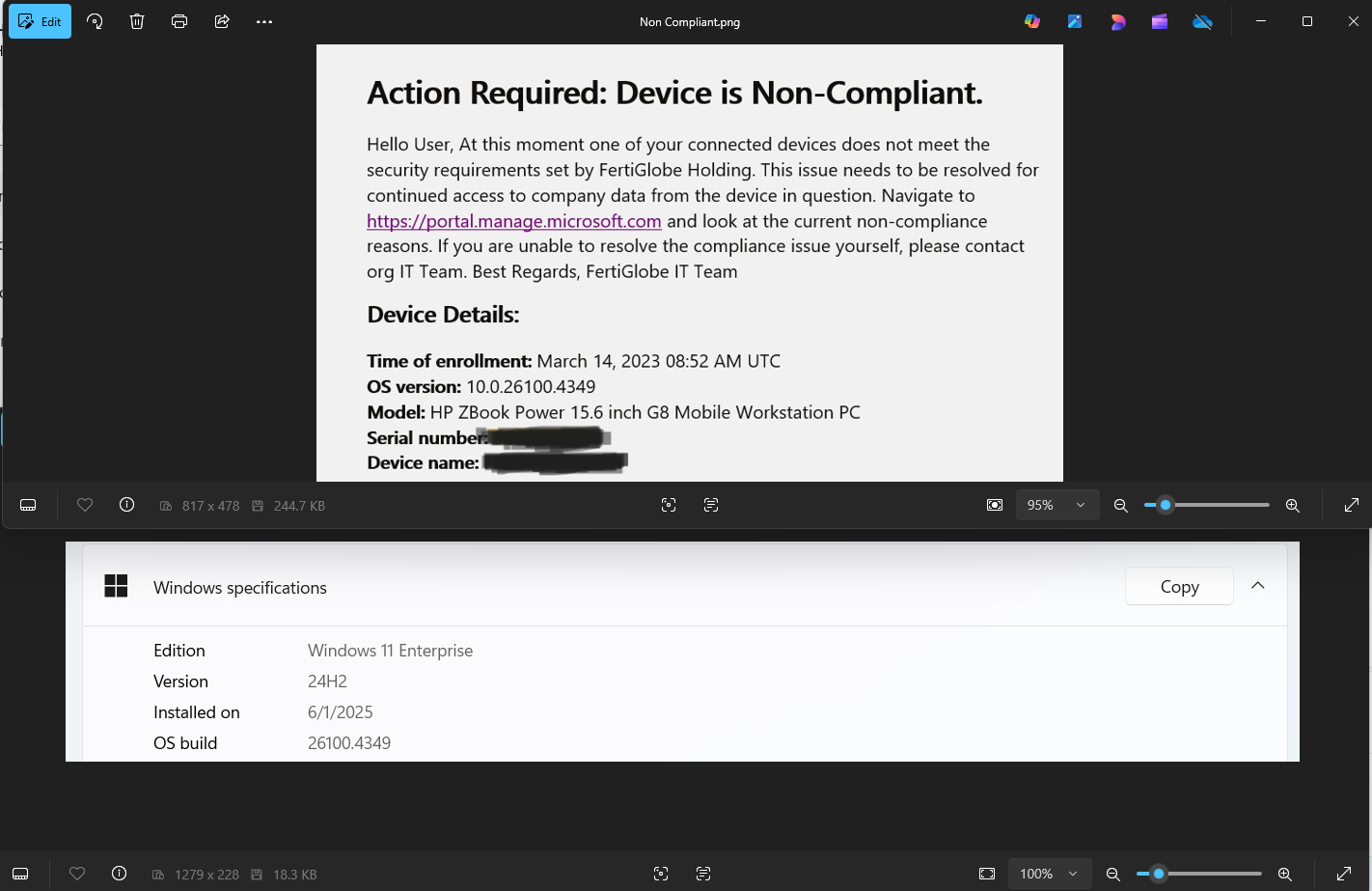Favorite the image using the heart
Viewport: 1372px width, 891px height.
coord(85,505)
